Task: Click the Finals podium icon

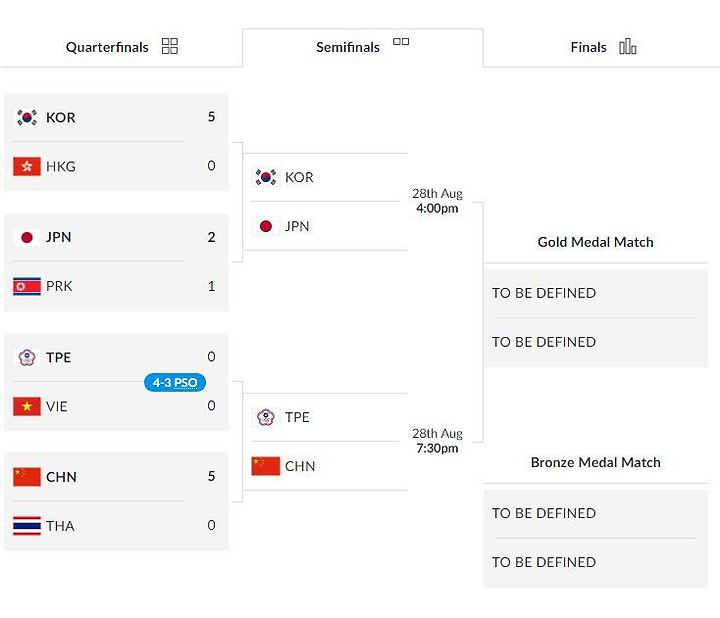Action: pyautogui.click(x=627, y=46)
